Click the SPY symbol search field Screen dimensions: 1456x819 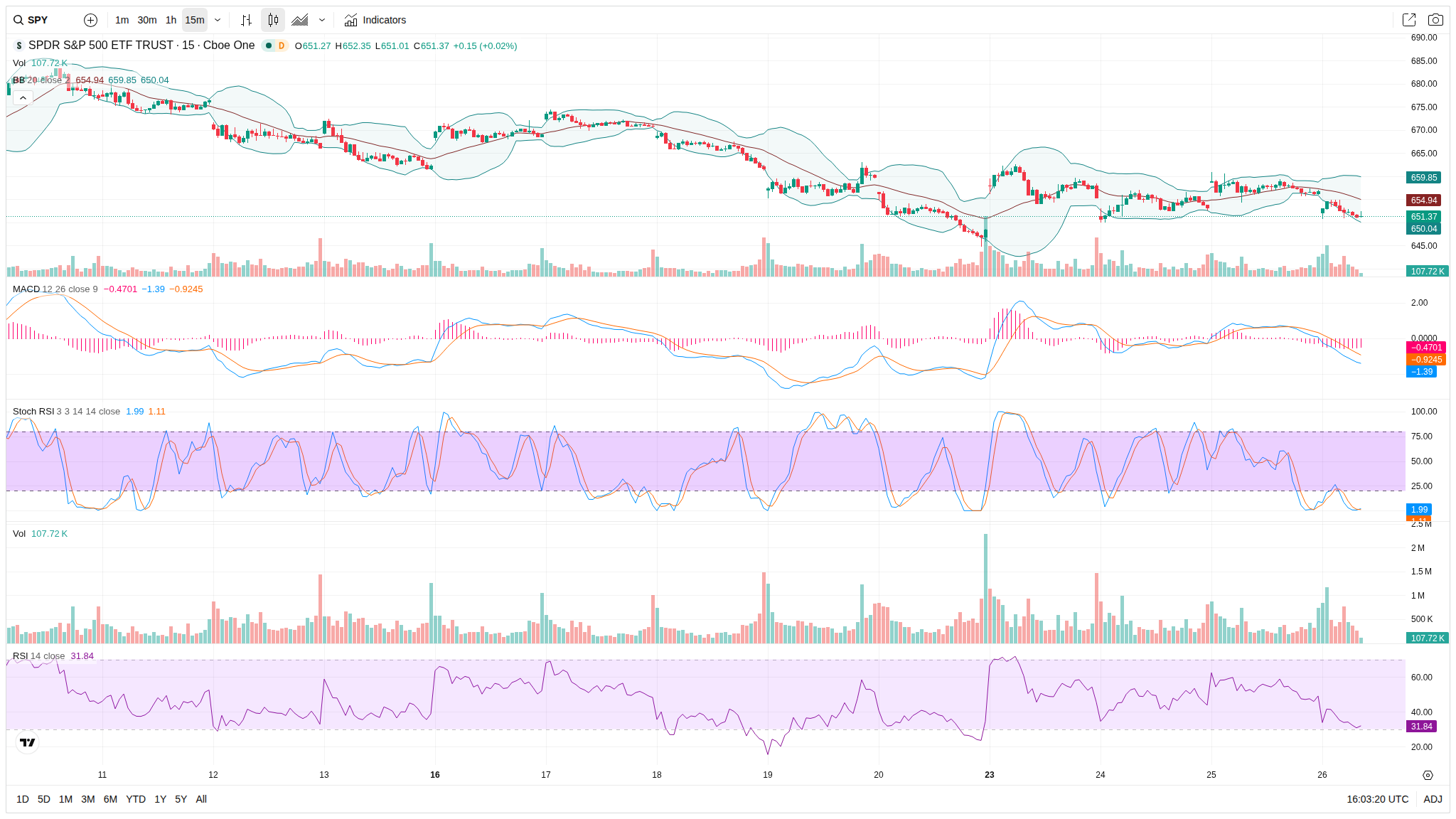pyautogui.click(x=39, y=20)
